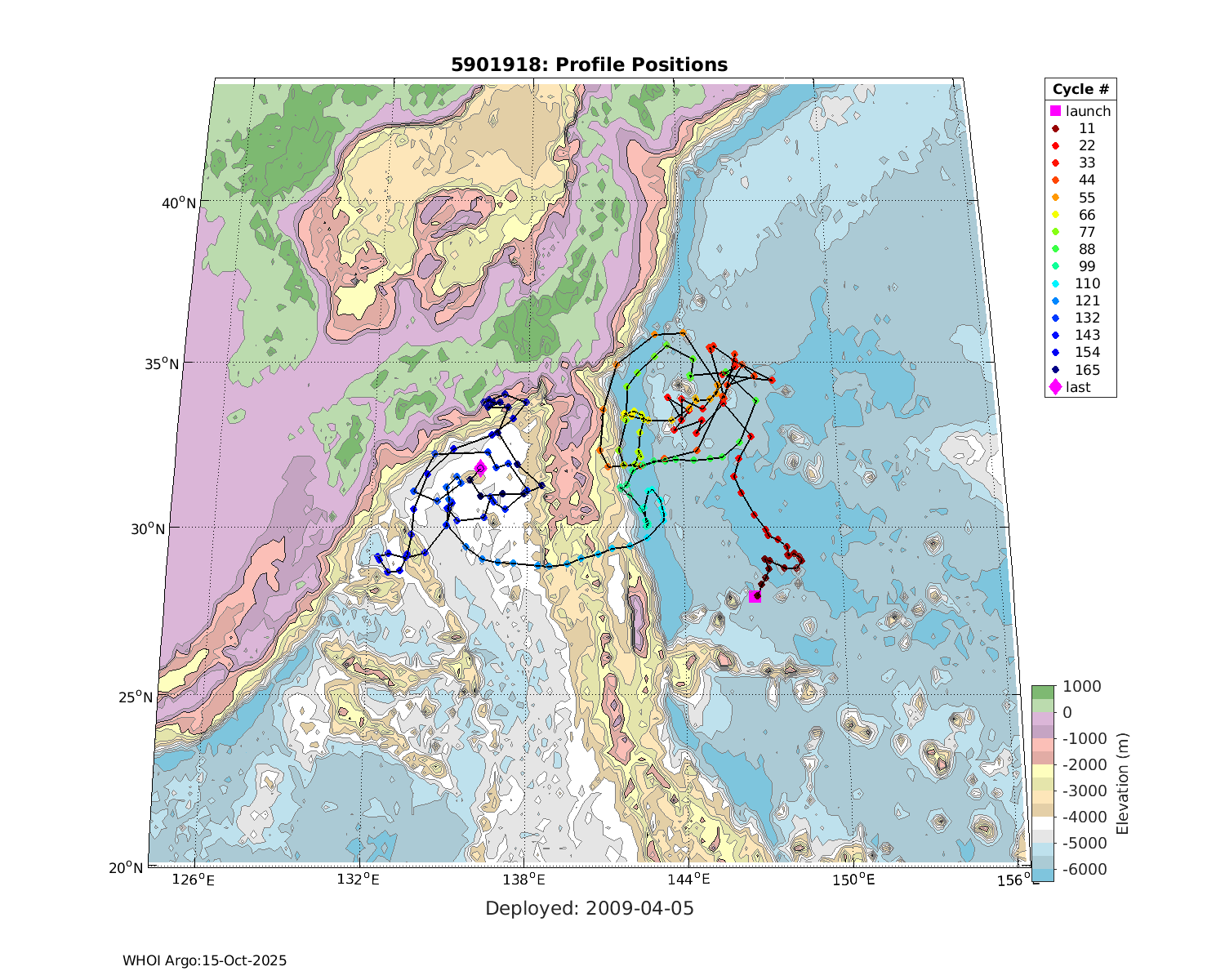
Task: Click the magenta launch square in legend
Action: 1055,111
